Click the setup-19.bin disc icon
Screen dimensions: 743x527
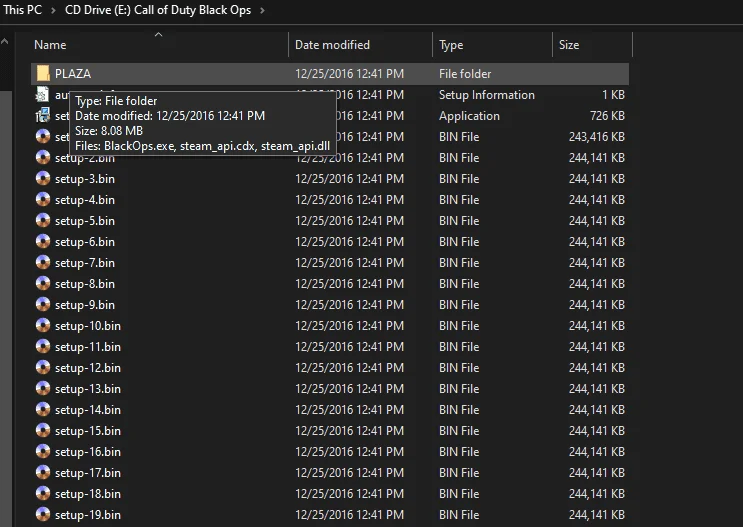click(43, 514)
